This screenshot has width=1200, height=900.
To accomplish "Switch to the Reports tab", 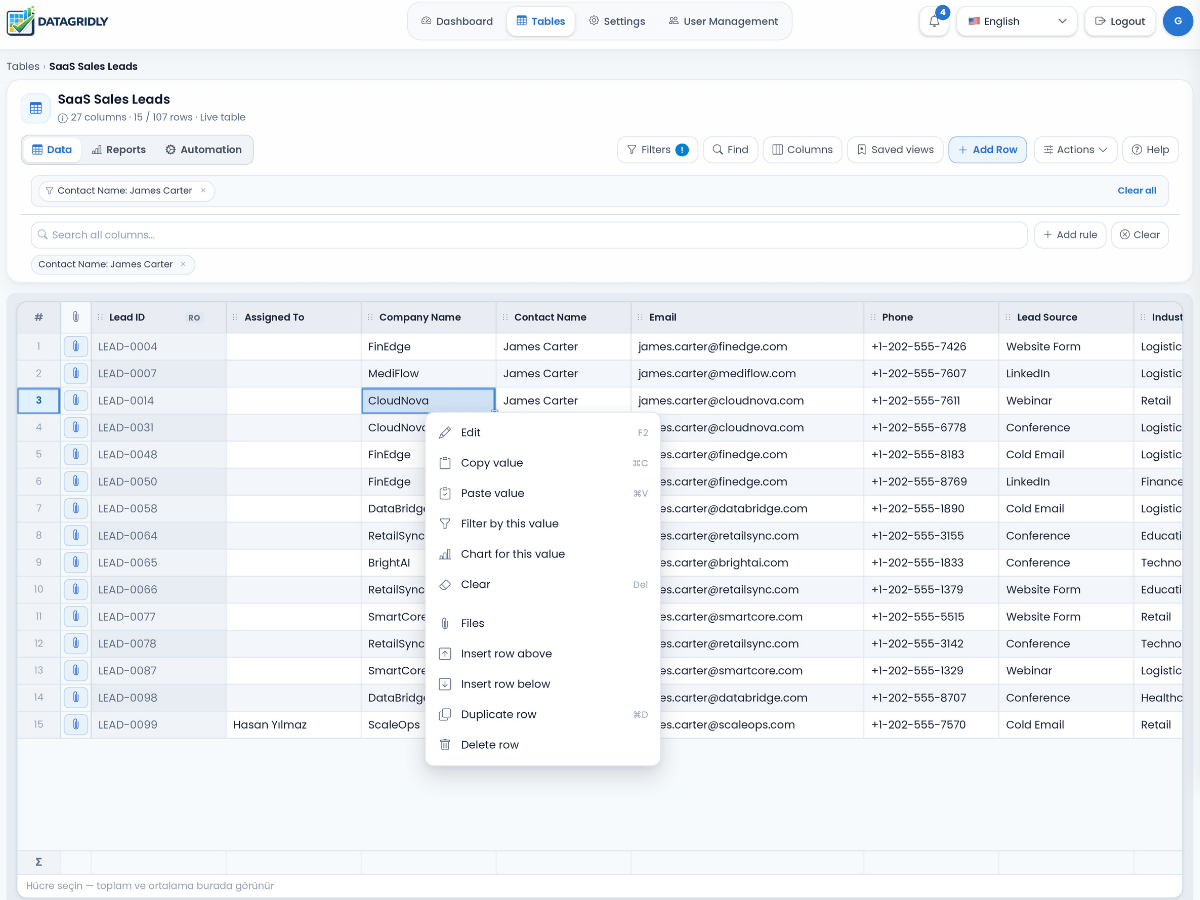I will 118,150.
